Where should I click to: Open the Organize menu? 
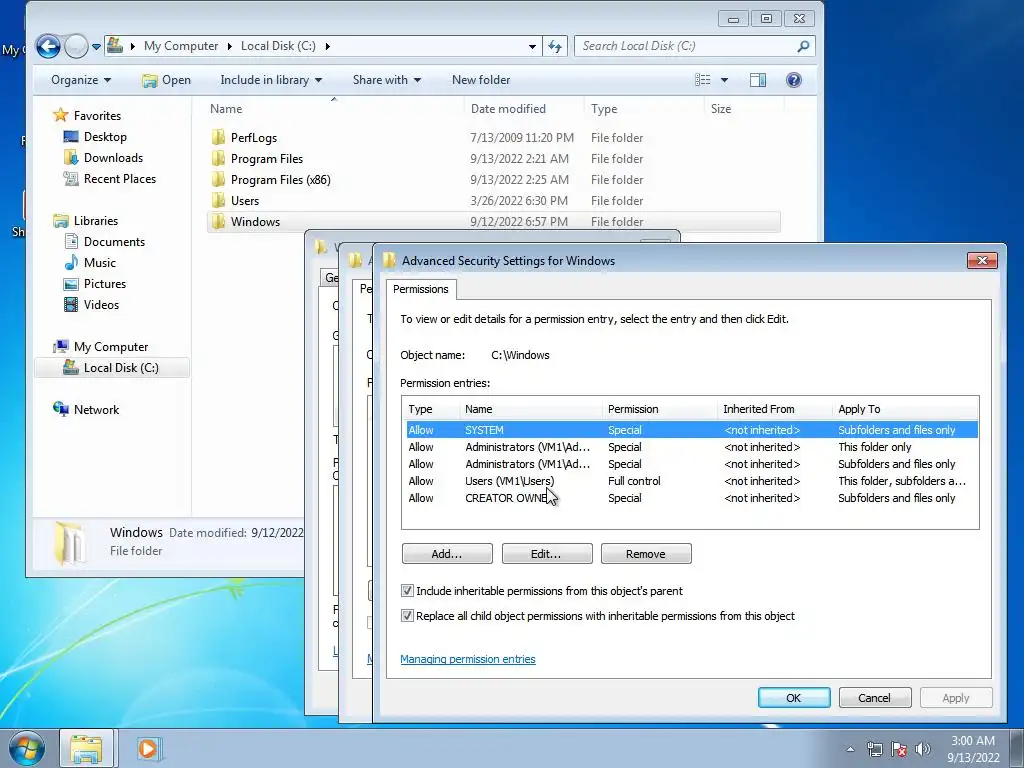pos(81,80)
